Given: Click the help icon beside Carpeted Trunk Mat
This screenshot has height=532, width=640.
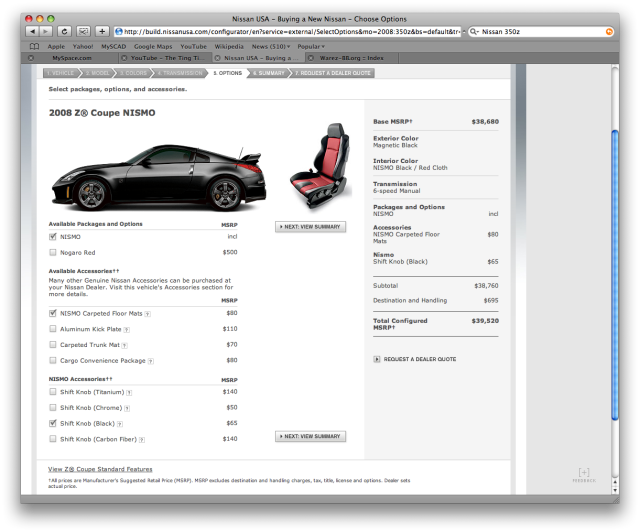Looking at the screenshot, I should (x=125, y=345).
